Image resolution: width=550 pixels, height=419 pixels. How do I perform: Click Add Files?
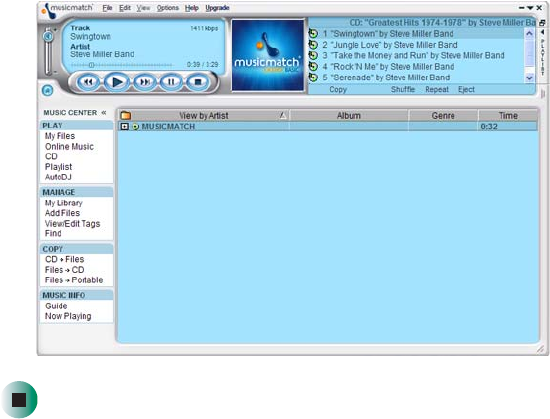pos(62,213)
